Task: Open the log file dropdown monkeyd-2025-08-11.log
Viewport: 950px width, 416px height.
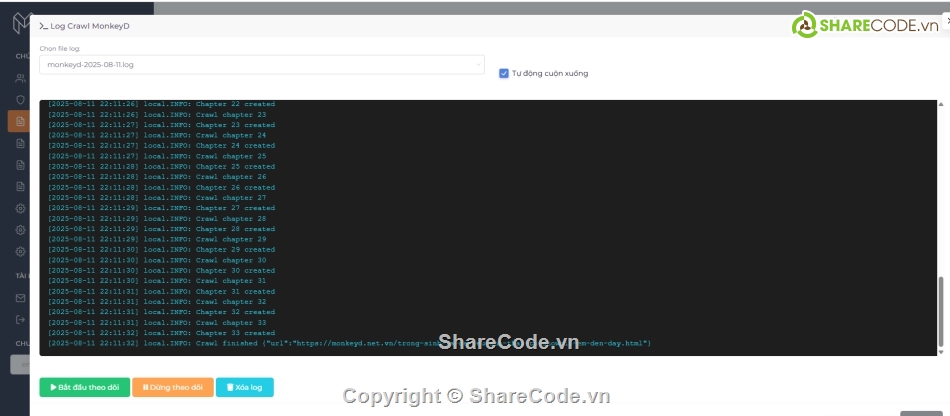Action: (x=262, y=65)
